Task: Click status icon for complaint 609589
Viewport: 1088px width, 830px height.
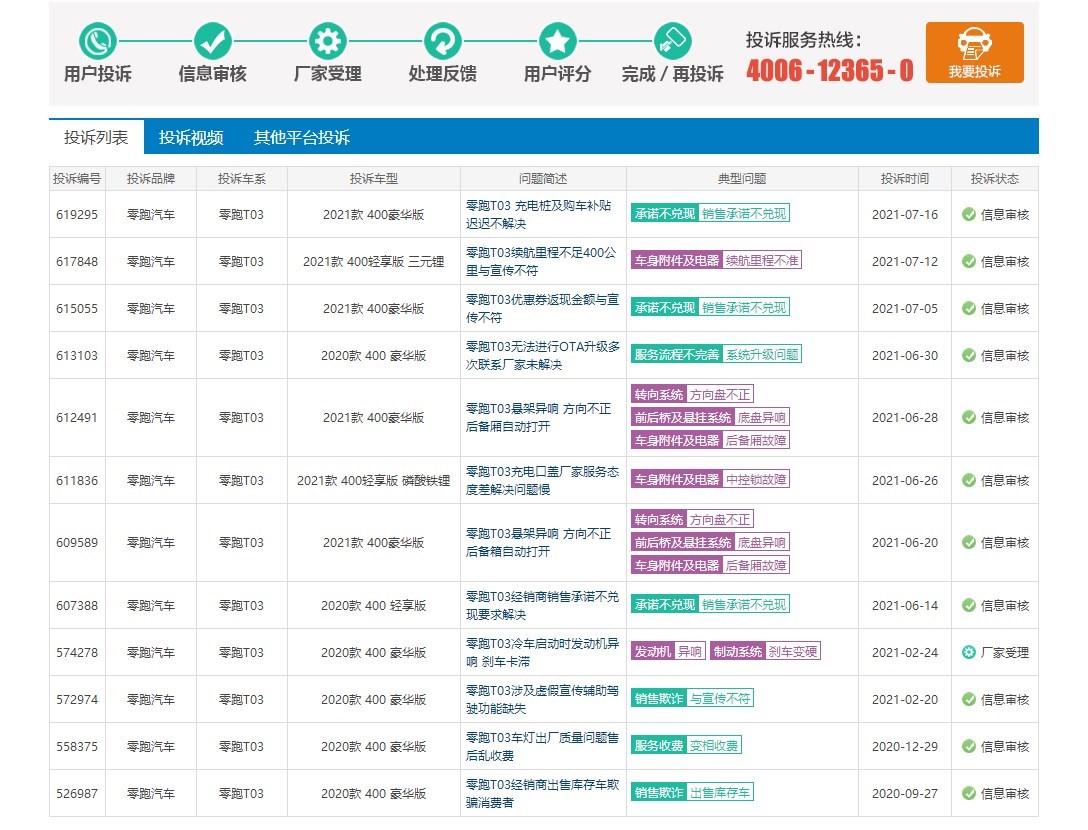Action: coord(969,542)
